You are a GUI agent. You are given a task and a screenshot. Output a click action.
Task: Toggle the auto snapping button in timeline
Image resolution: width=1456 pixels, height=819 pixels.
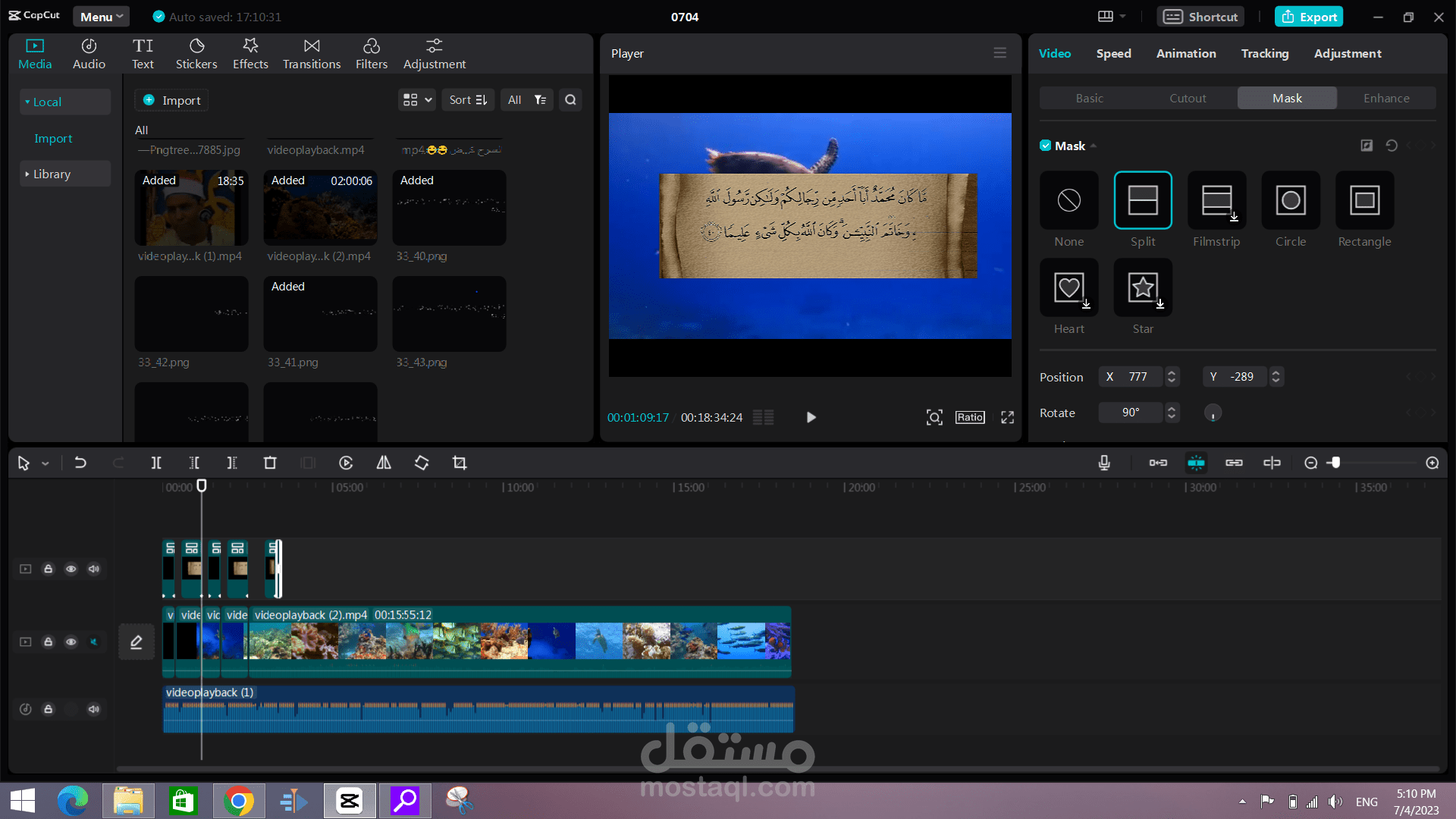[1196, 463]
